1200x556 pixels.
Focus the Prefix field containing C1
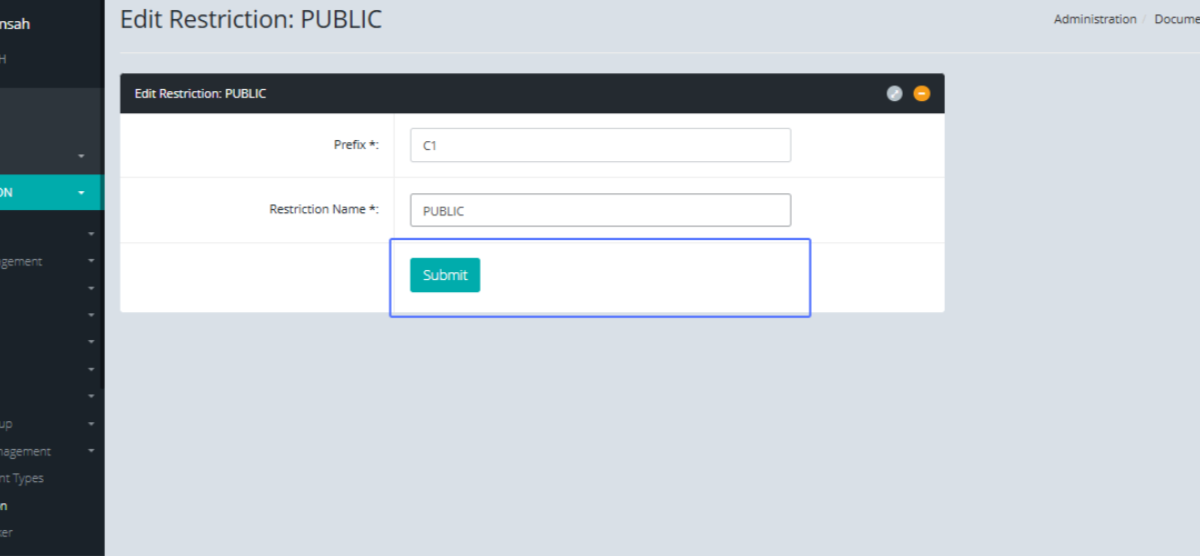coord(600,145)
